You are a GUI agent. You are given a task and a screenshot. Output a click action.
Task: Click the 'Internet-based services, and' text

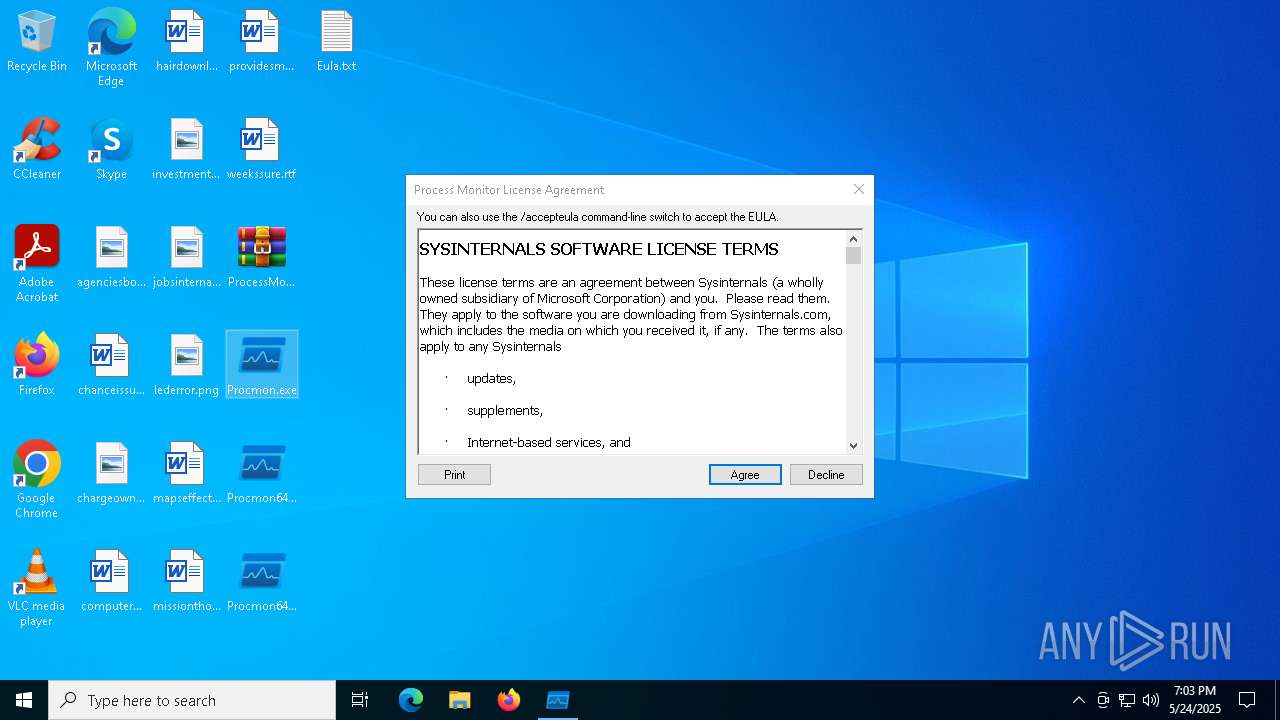click(x=549, y=442)
